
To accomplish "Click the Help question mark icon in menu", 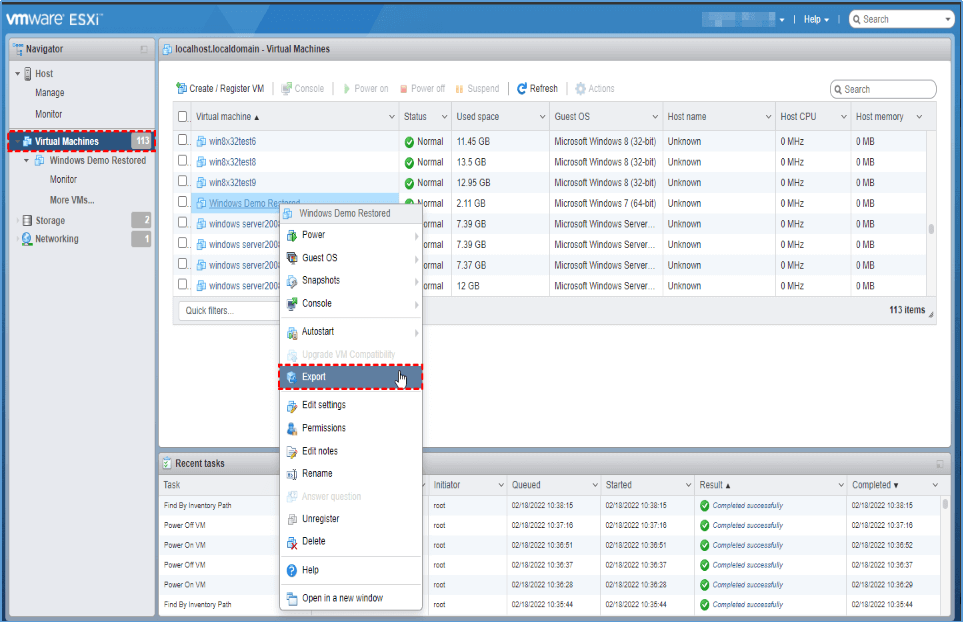I will pos(292,570).
